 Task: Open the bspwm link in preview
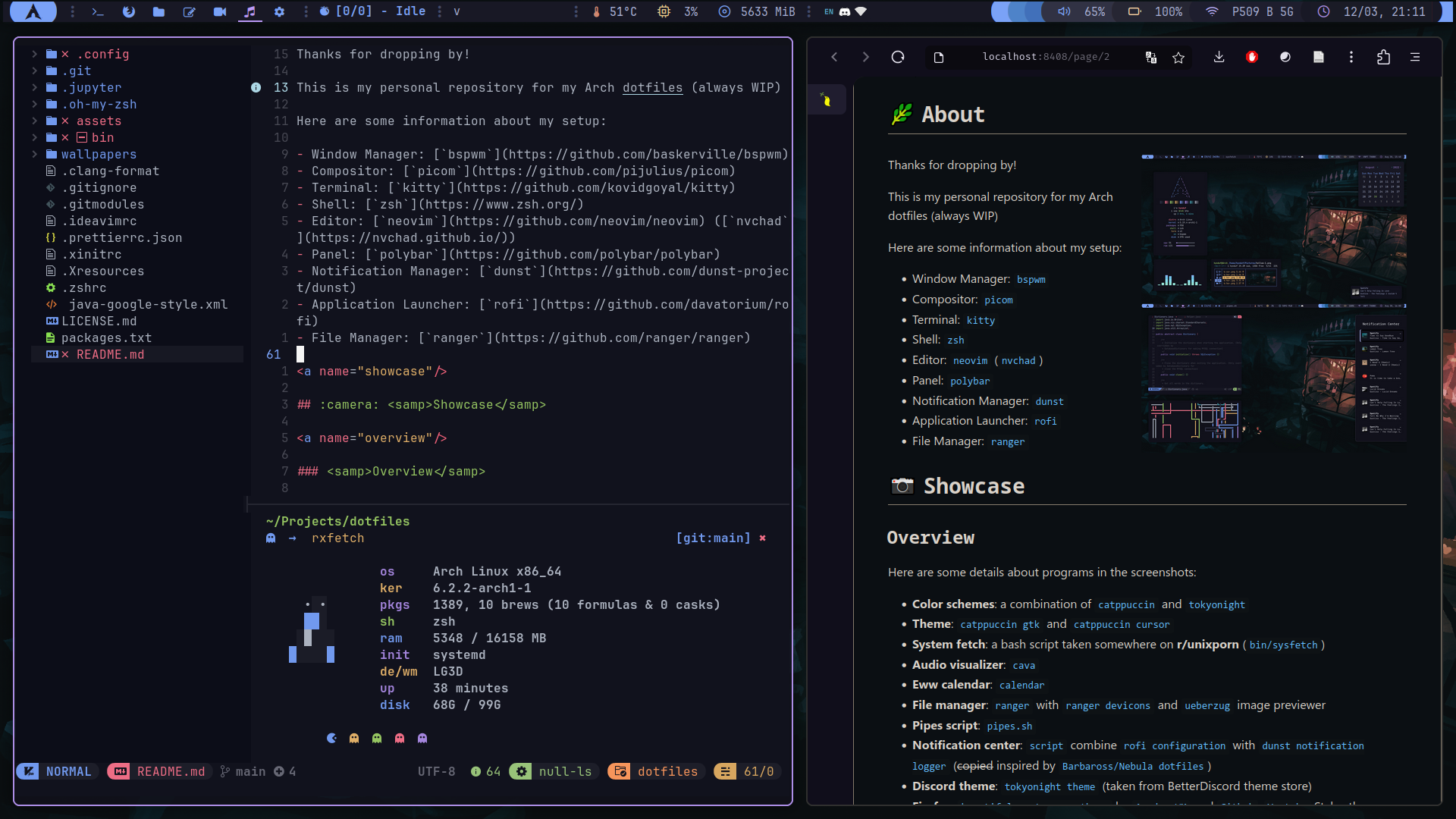[1031, 280]
